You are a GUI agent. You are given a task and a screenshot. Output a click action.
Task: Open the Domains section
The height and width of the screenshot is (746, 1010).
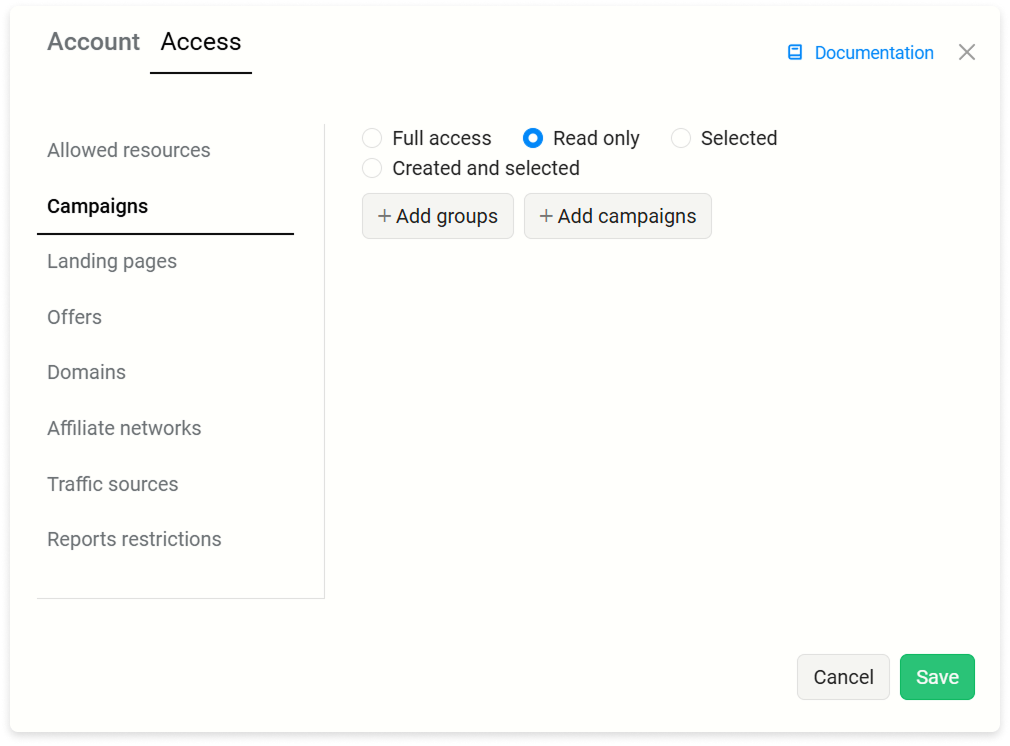coord(86,372)
